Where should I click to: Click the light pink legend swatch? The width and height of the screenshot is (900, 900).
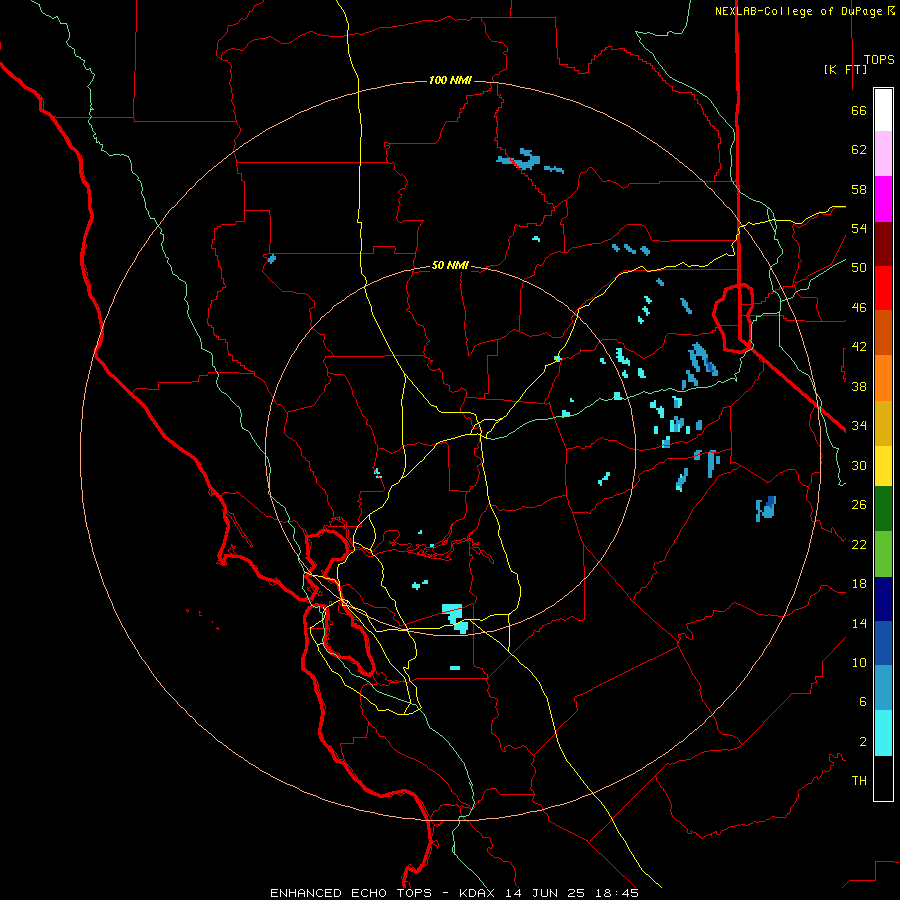(x=883, y=153)
